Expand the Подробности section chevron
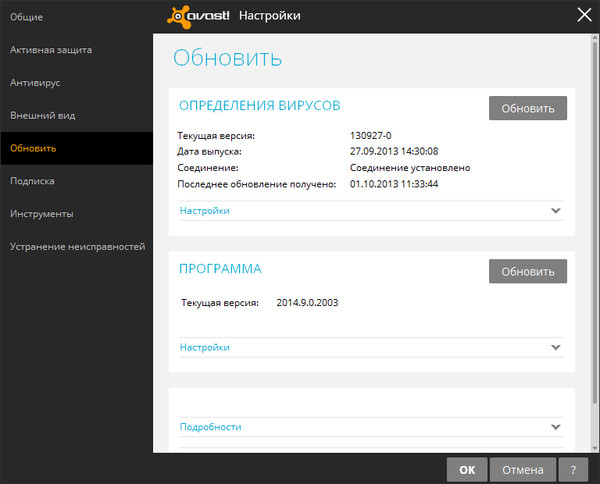600x484 pixels. coord(556,427)
